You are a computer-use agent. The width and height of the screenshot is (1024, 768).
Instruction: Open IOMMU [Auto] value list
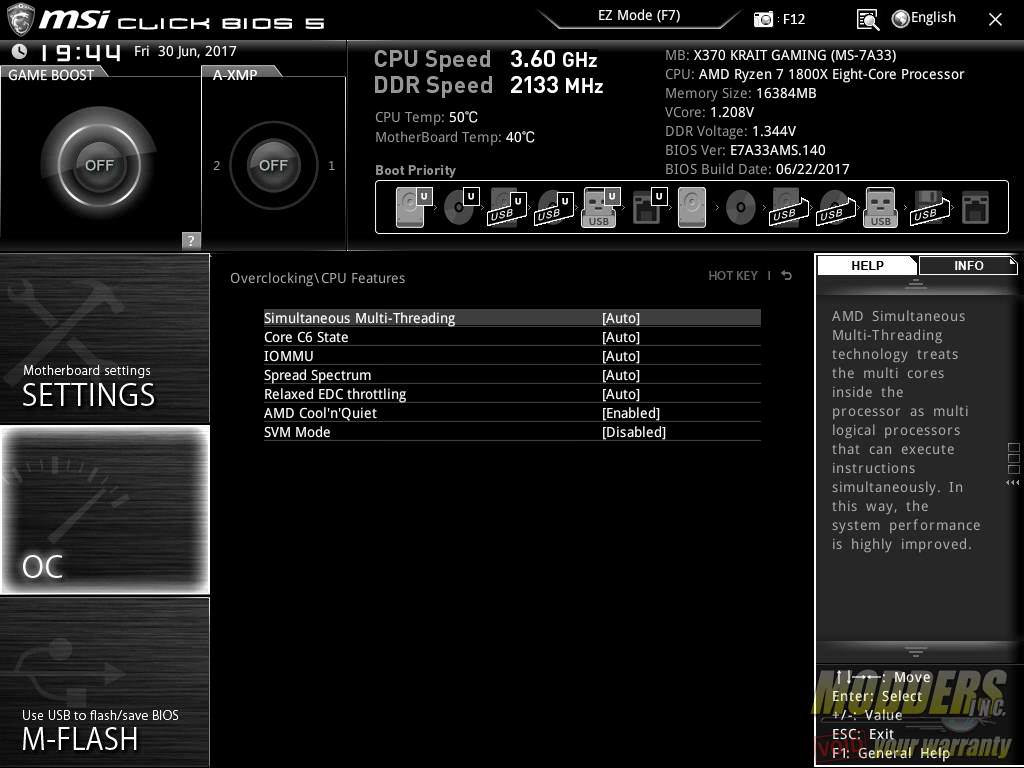[621, 356]
